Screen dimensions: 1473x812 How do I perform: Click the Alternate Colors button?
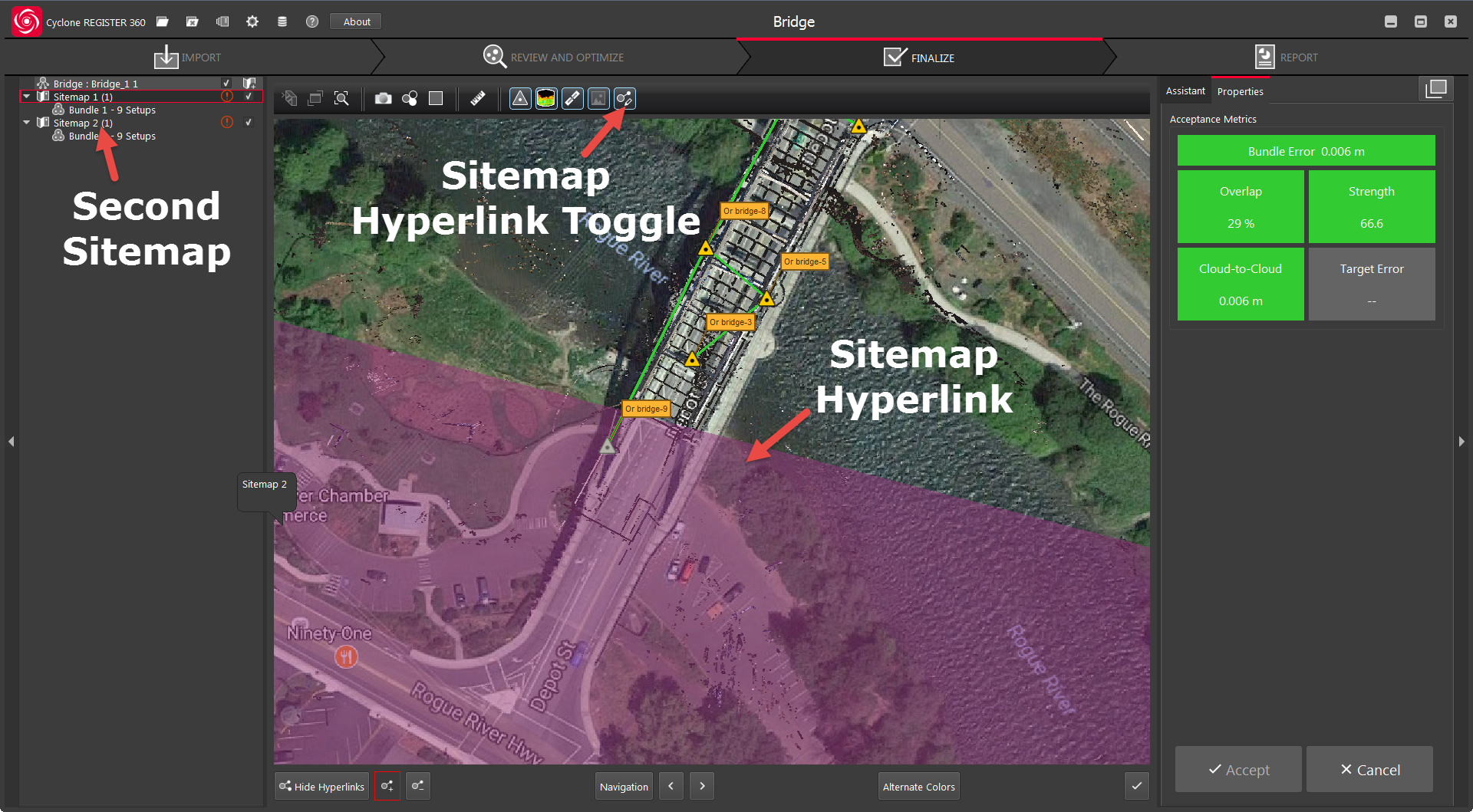click(918, 786)
